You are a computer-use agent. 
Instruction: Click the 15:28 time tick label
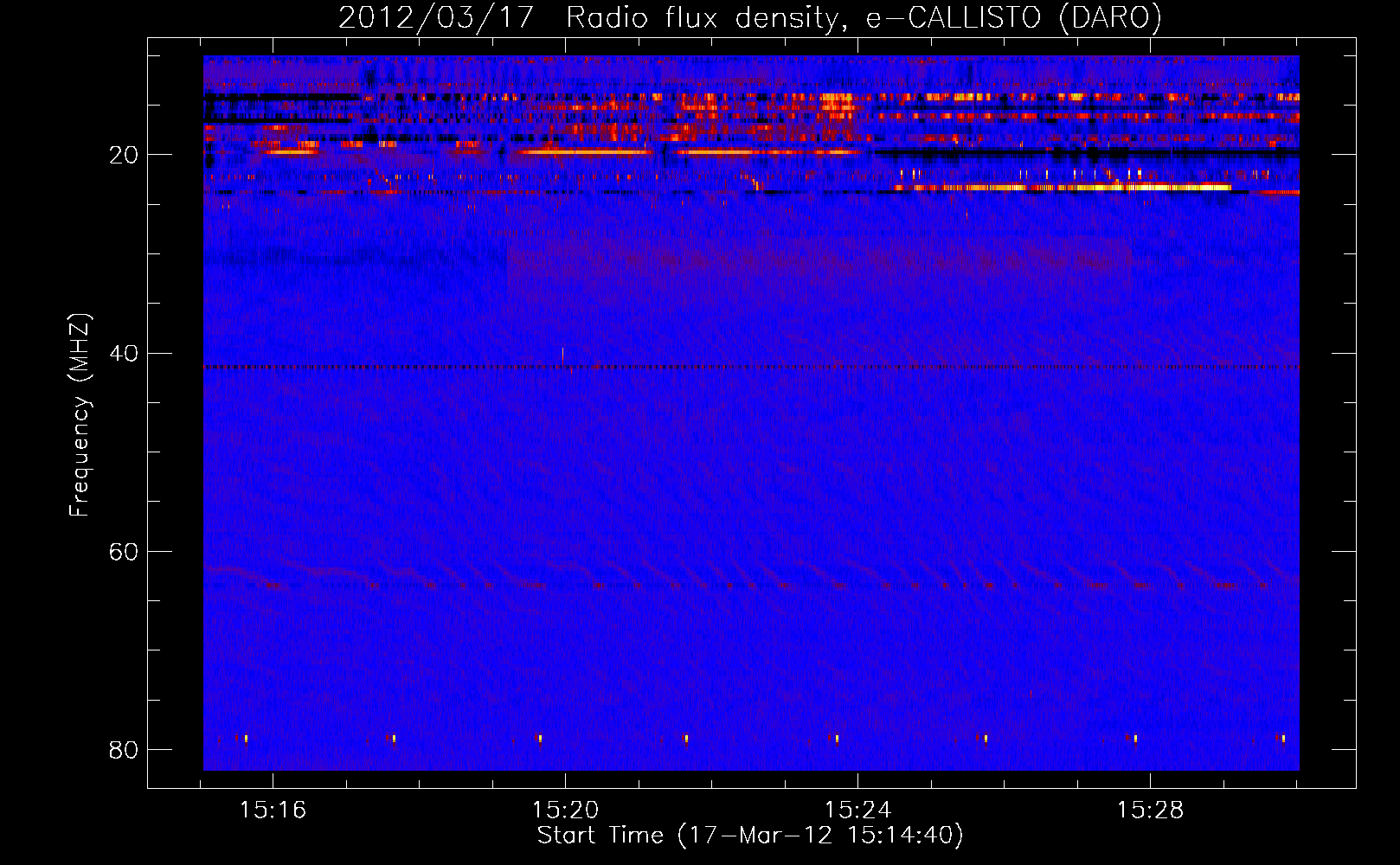[1150, 811]
